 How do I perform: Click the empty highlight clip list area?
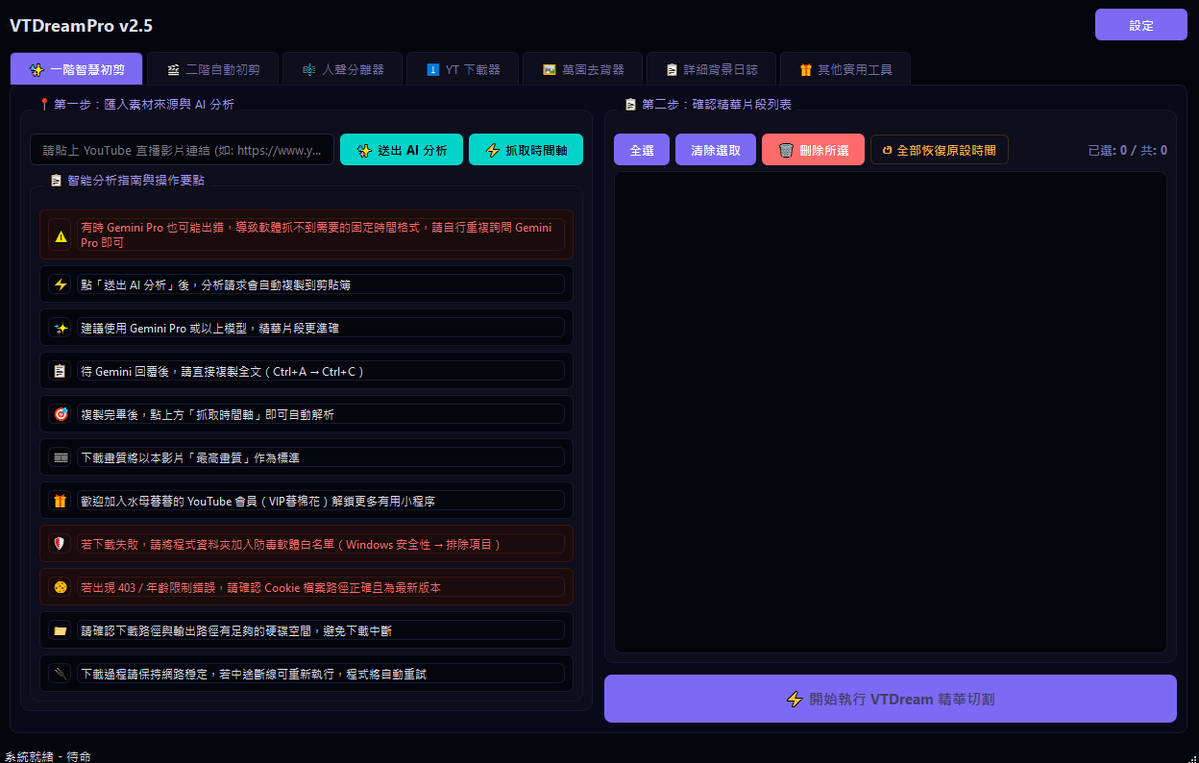pos(890,412)
